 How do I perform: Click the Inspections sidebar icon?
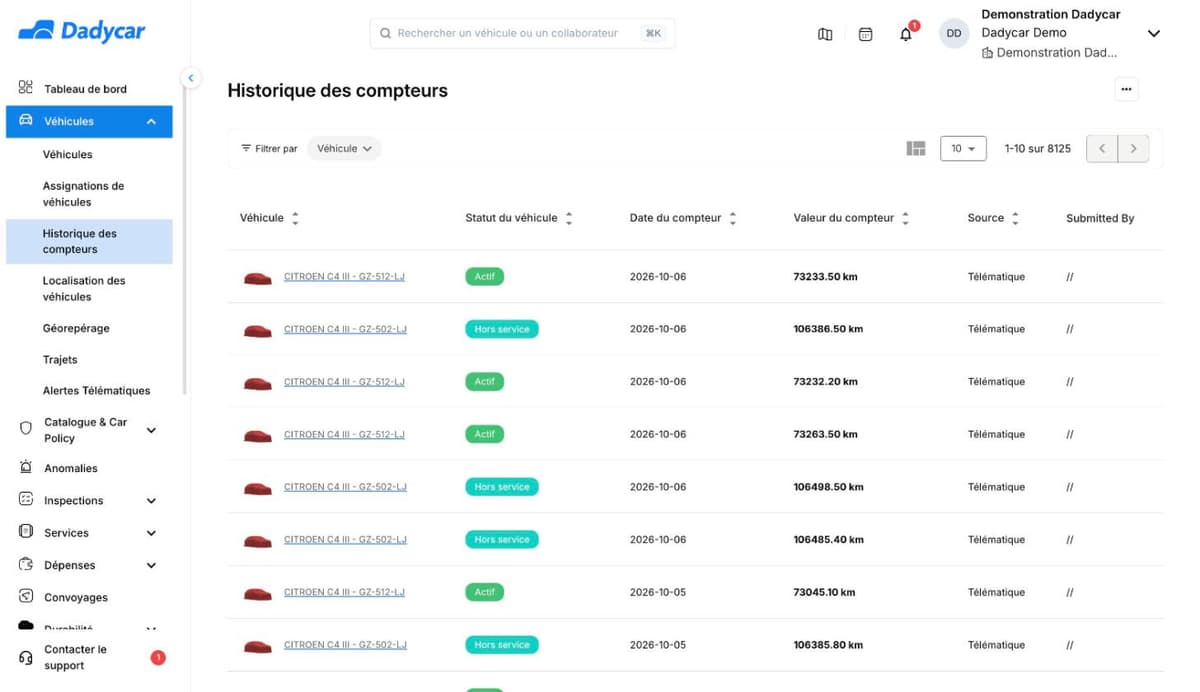point(26,499)
